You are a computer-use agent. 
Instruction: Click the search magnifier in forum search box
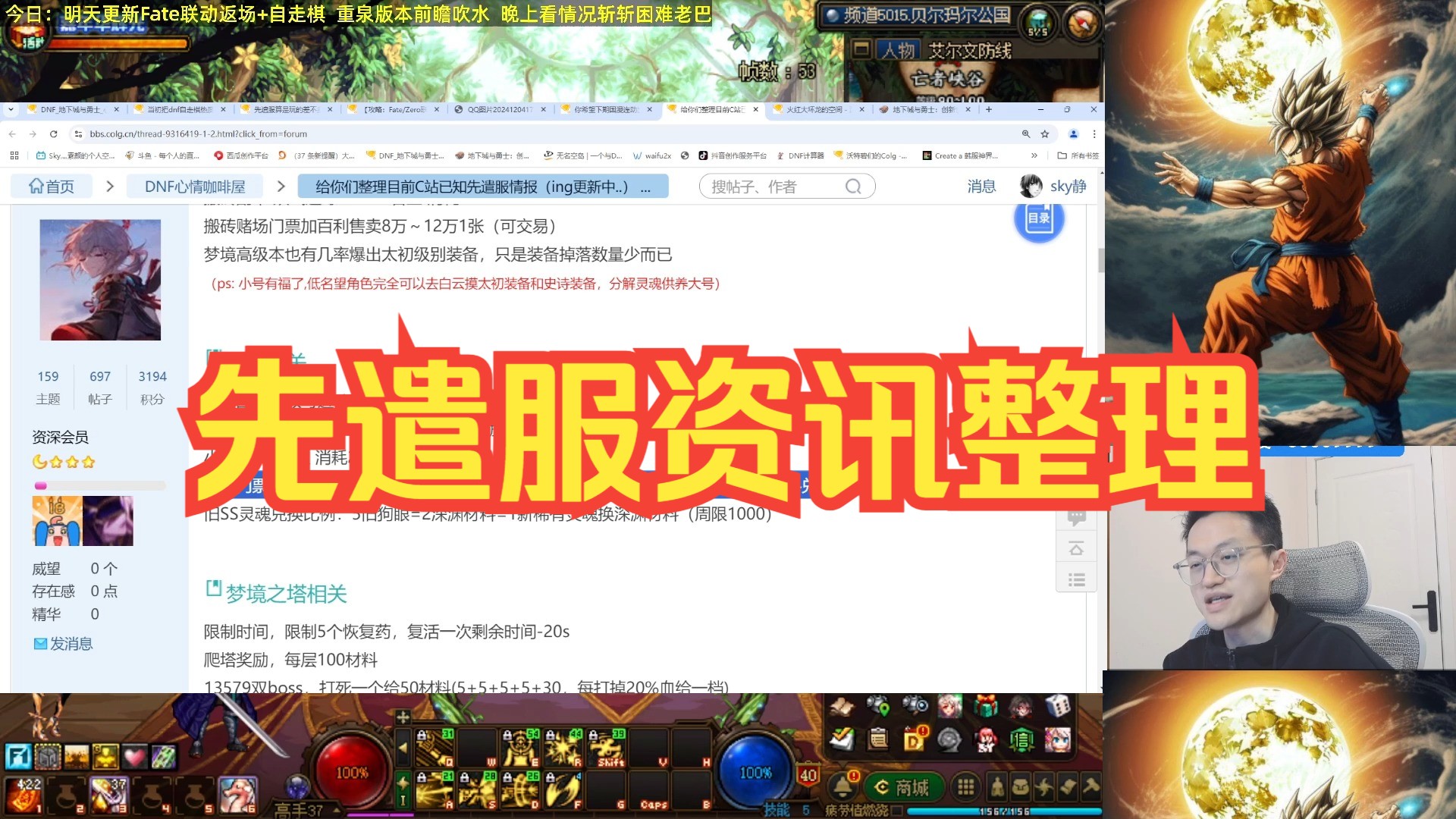click(x=853, y=187)
